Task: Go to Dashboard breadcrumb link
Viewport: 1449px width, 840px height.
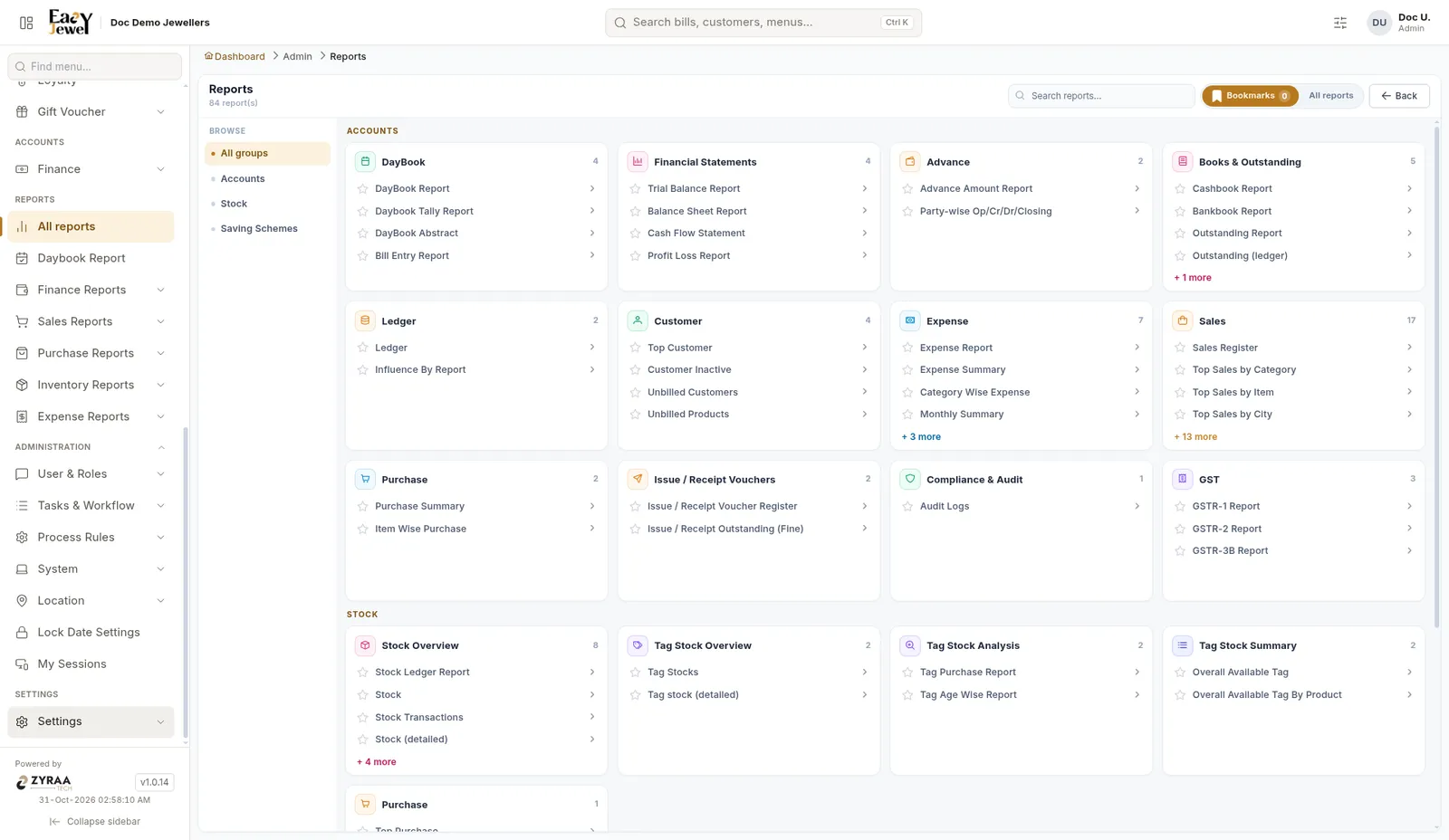Action: [235, 56]
